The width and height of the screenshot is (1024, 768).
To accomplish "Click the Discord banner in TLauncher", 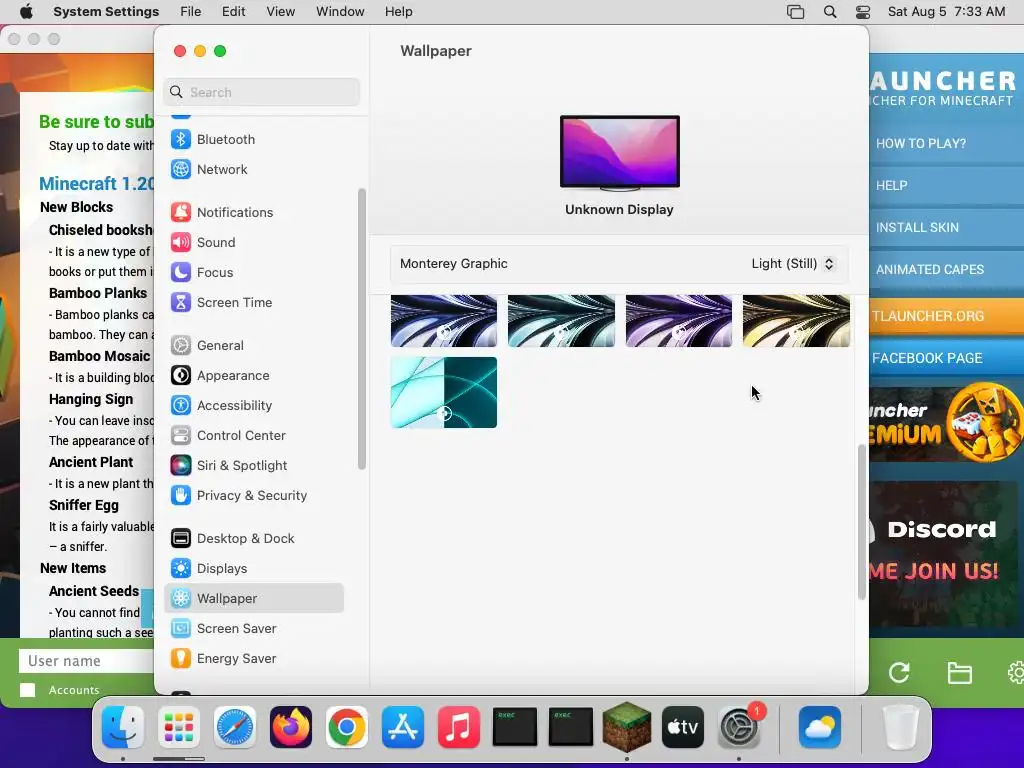I will click(943, 554).
